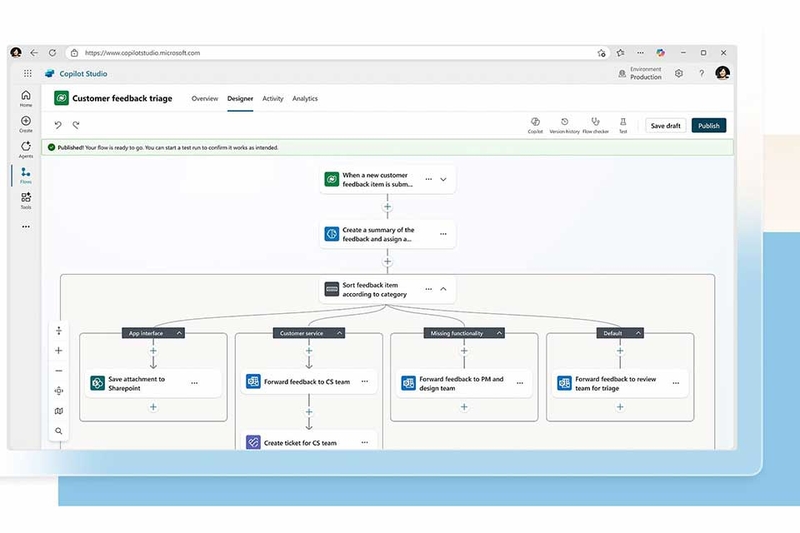Go to Agents in sidebar

click(26, 149)
